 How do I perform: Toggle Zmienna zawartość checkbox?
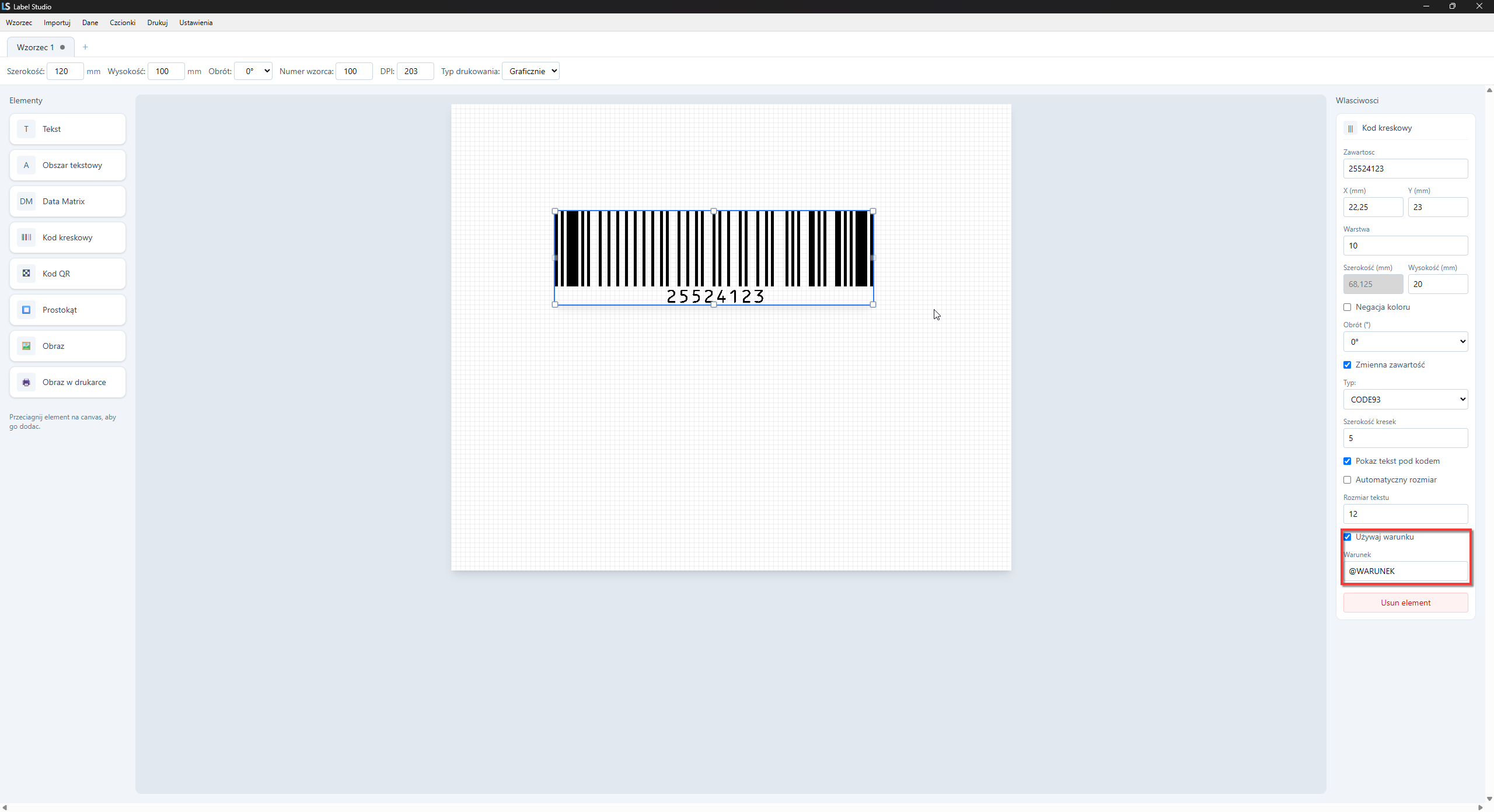tap(1348, 365)
